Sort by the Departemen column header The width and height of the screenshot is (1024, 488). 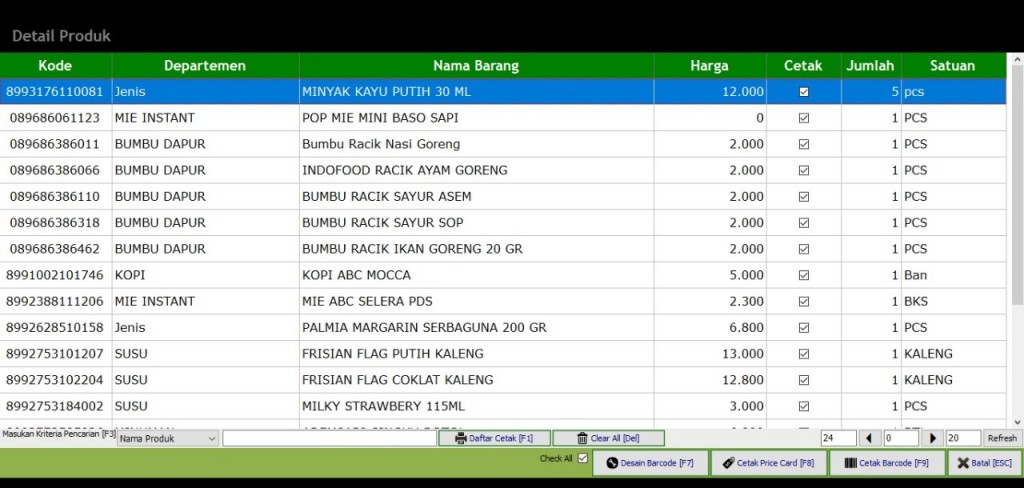(x=205, y=65)
